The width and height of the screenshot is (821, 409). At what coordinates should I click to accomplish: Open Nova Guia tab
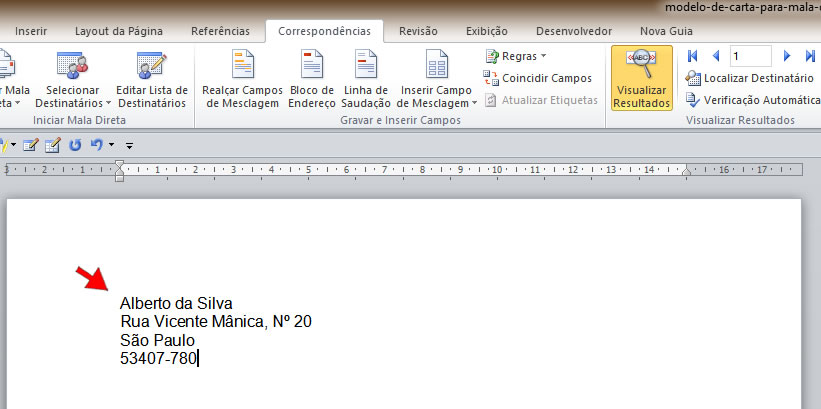[x=666, y=31]
